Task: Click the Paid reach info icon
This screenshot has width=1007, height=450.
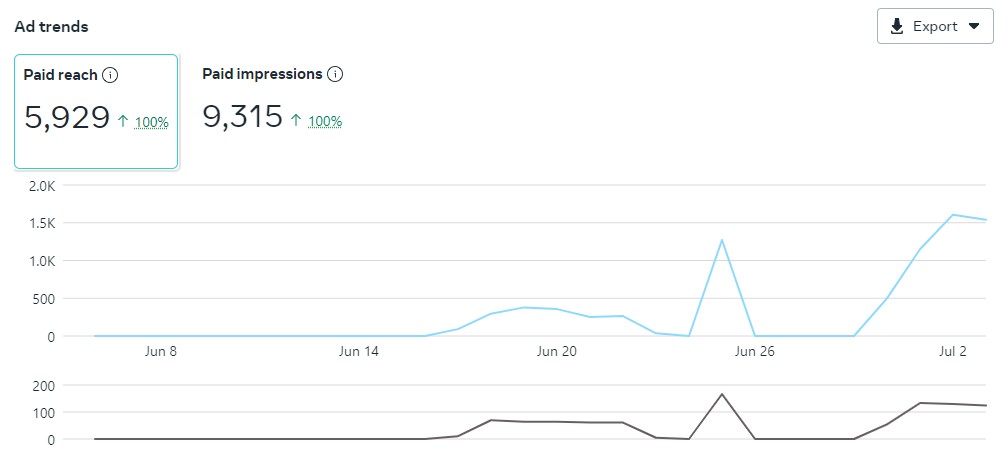Action: point(110,75)
